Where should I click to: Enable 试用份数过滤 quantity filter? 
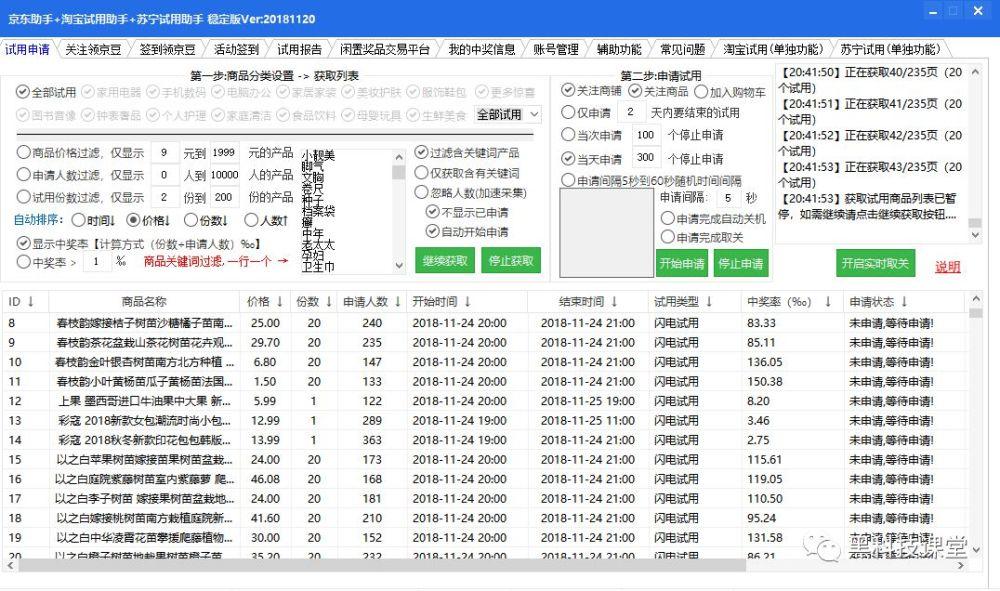pyautogui.click(x=24, y=197)
